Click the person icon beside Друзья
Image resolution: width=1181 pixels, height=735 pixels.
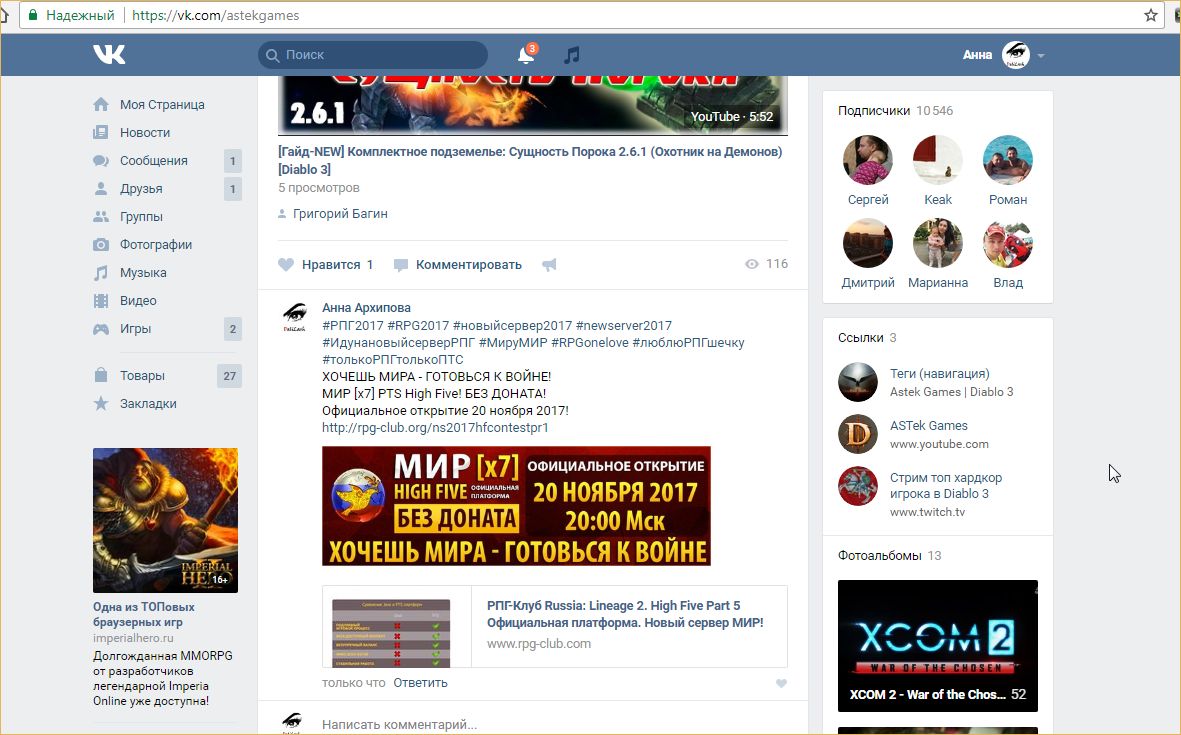[101, 188]
